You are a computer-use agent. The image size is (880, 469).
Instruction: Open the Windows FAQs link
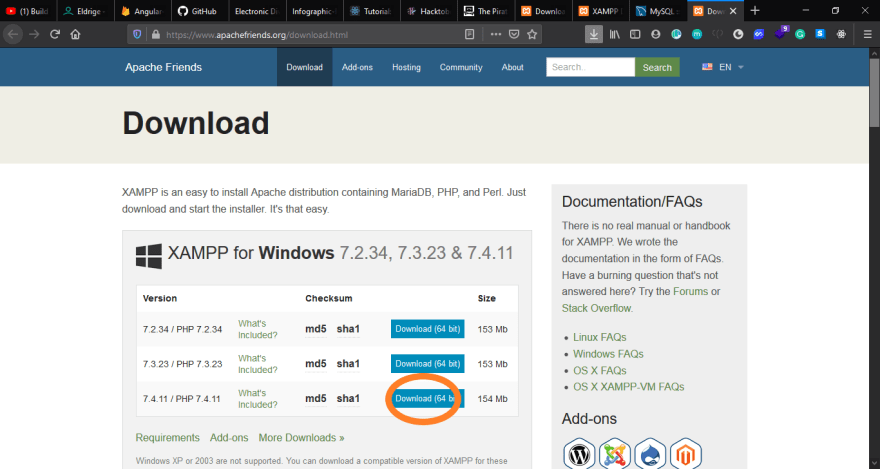click(x=608, y=354)
